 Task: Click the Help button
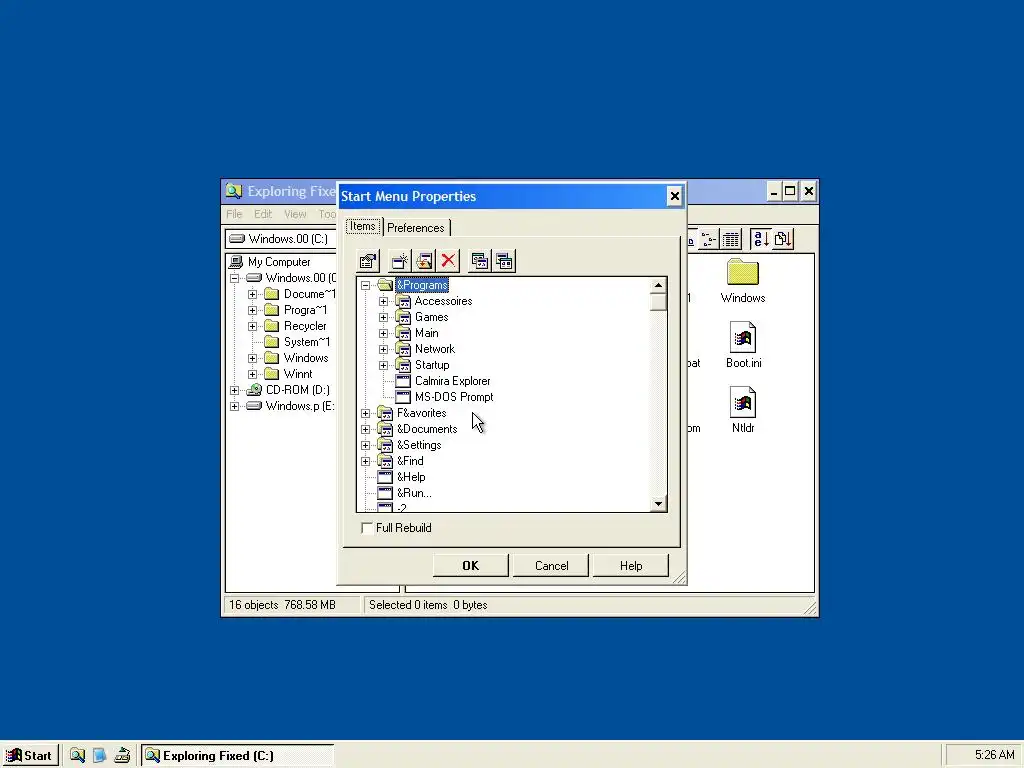tap(631, 566)
